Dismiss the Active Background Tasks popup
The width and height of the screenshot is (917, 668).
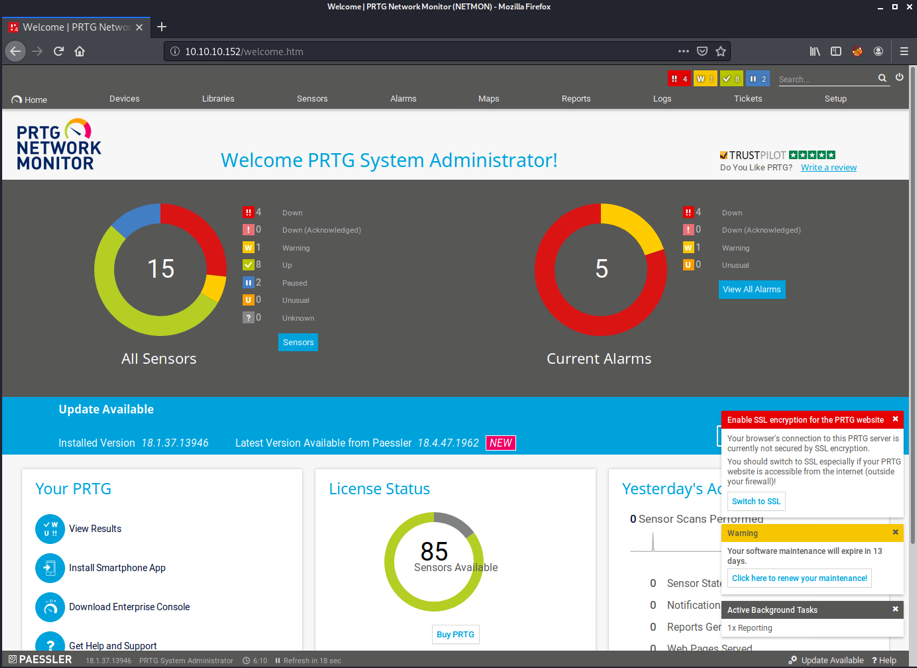click(x=894, y=609)
